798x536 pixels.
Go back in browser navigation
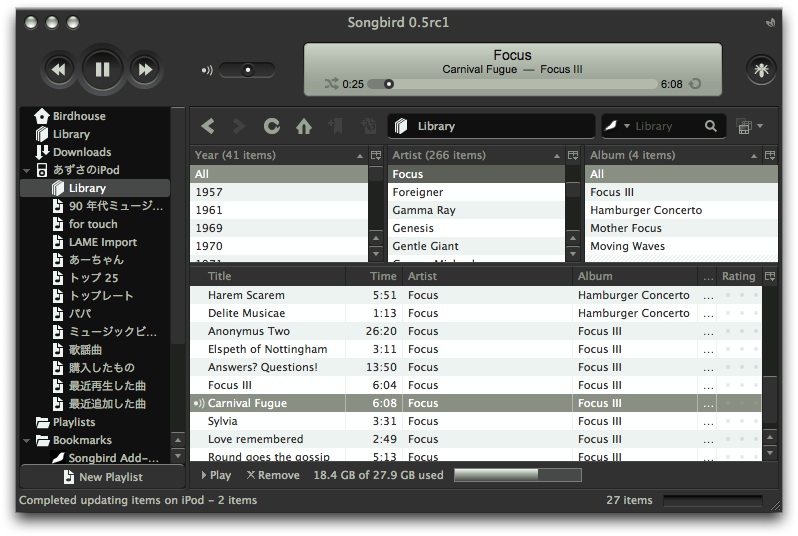click(208, 126)
